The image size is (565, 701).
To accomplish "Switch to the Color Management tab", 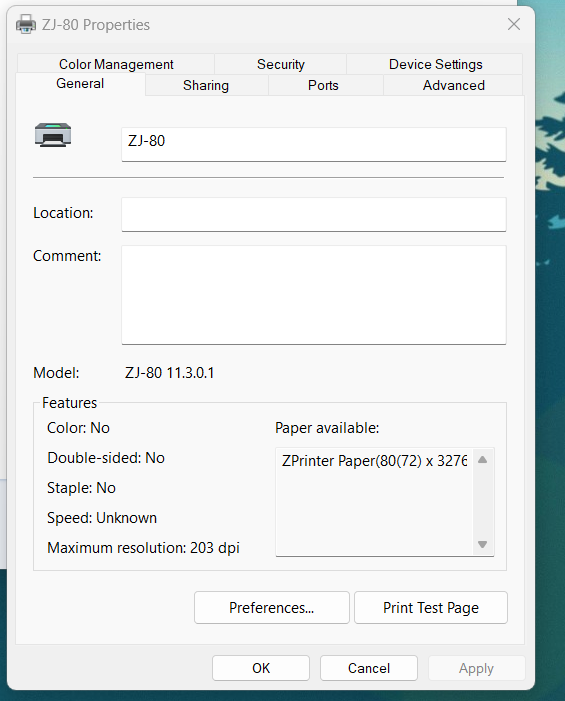I will pos(116,64).
